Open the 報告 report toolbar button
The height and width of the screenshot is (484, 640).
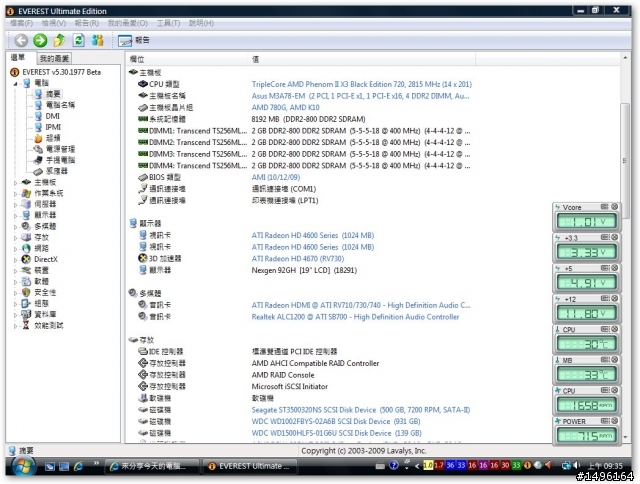[133, 40]
